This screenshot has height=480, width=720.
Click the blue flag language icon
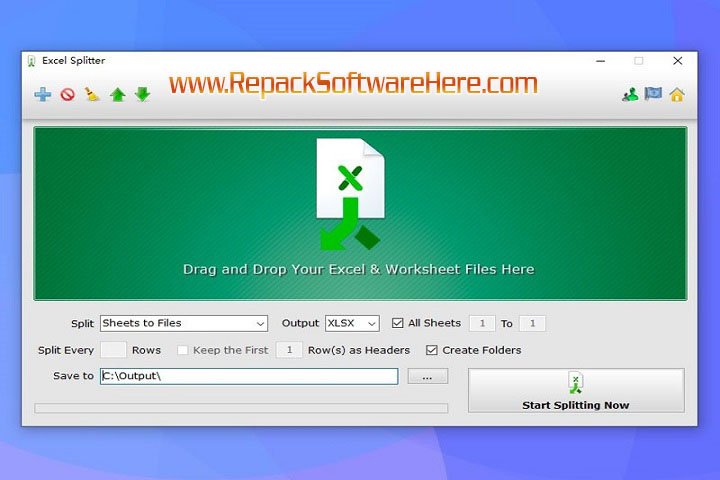tap(653, 94)
